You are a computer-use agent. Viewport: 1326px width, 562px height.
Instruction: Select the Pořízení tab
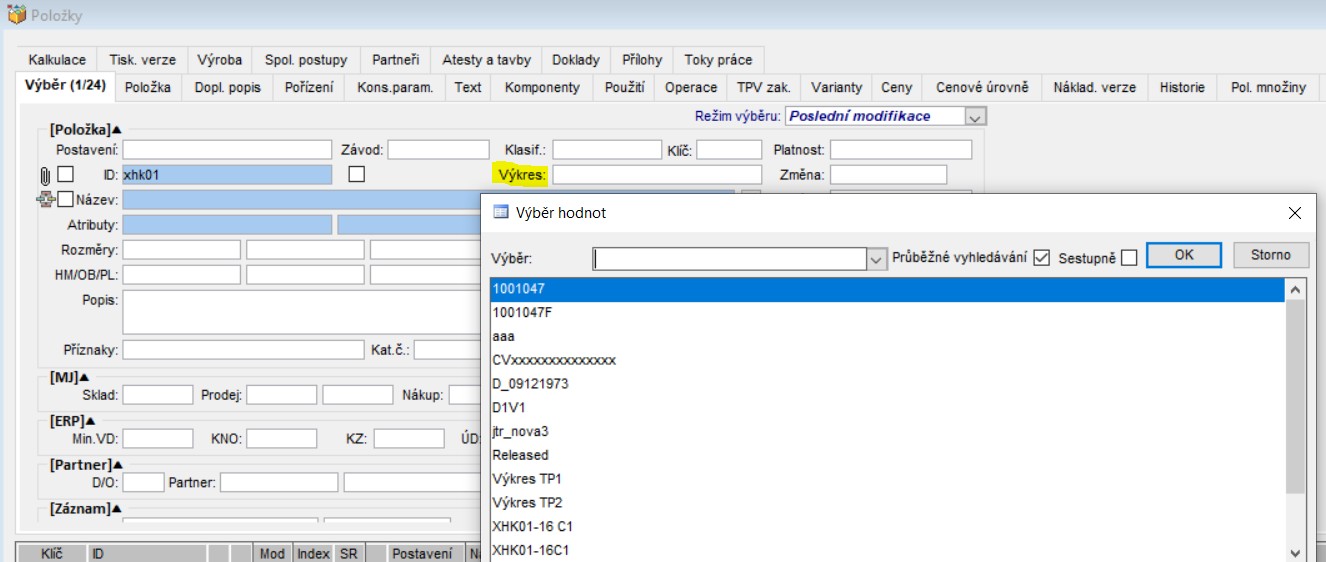click(x=309, y=87)
